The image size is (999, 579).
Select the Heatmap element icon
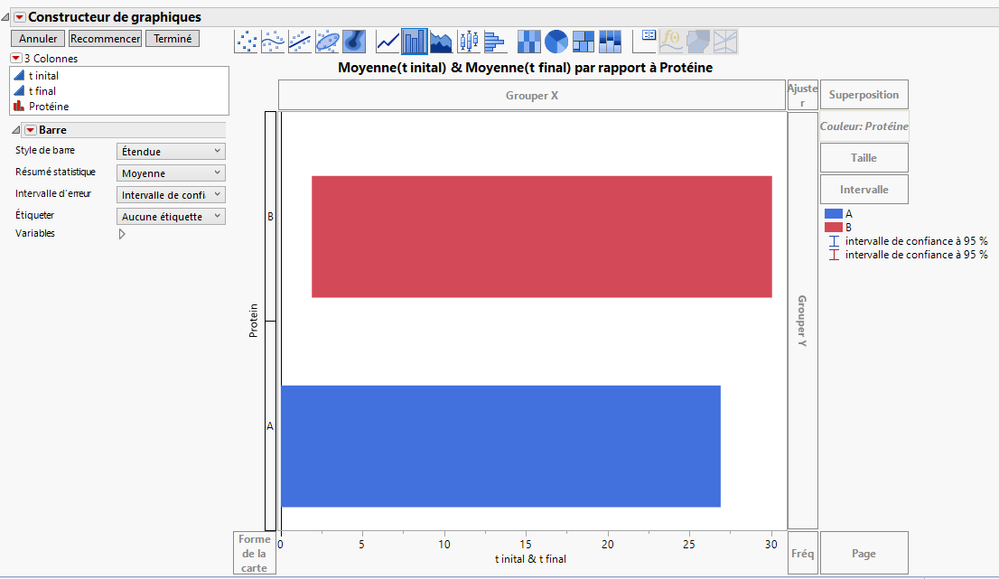[529, 42]
